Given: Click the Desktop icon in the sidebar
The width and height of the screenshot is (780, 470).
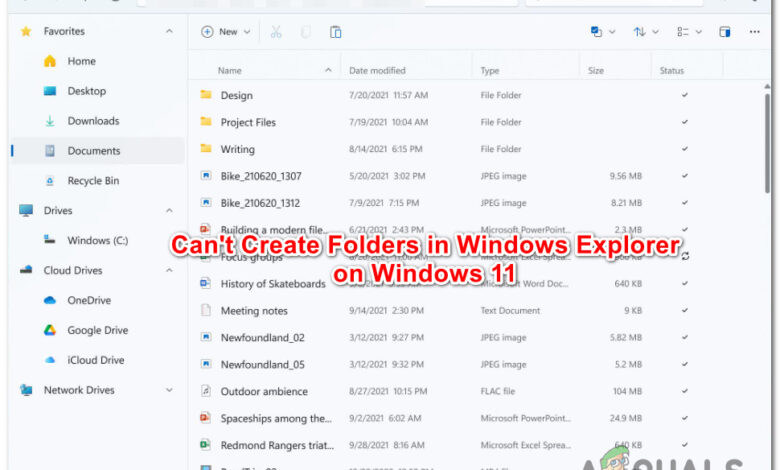Looking at the screenshot, I should [x=50, y=91].
